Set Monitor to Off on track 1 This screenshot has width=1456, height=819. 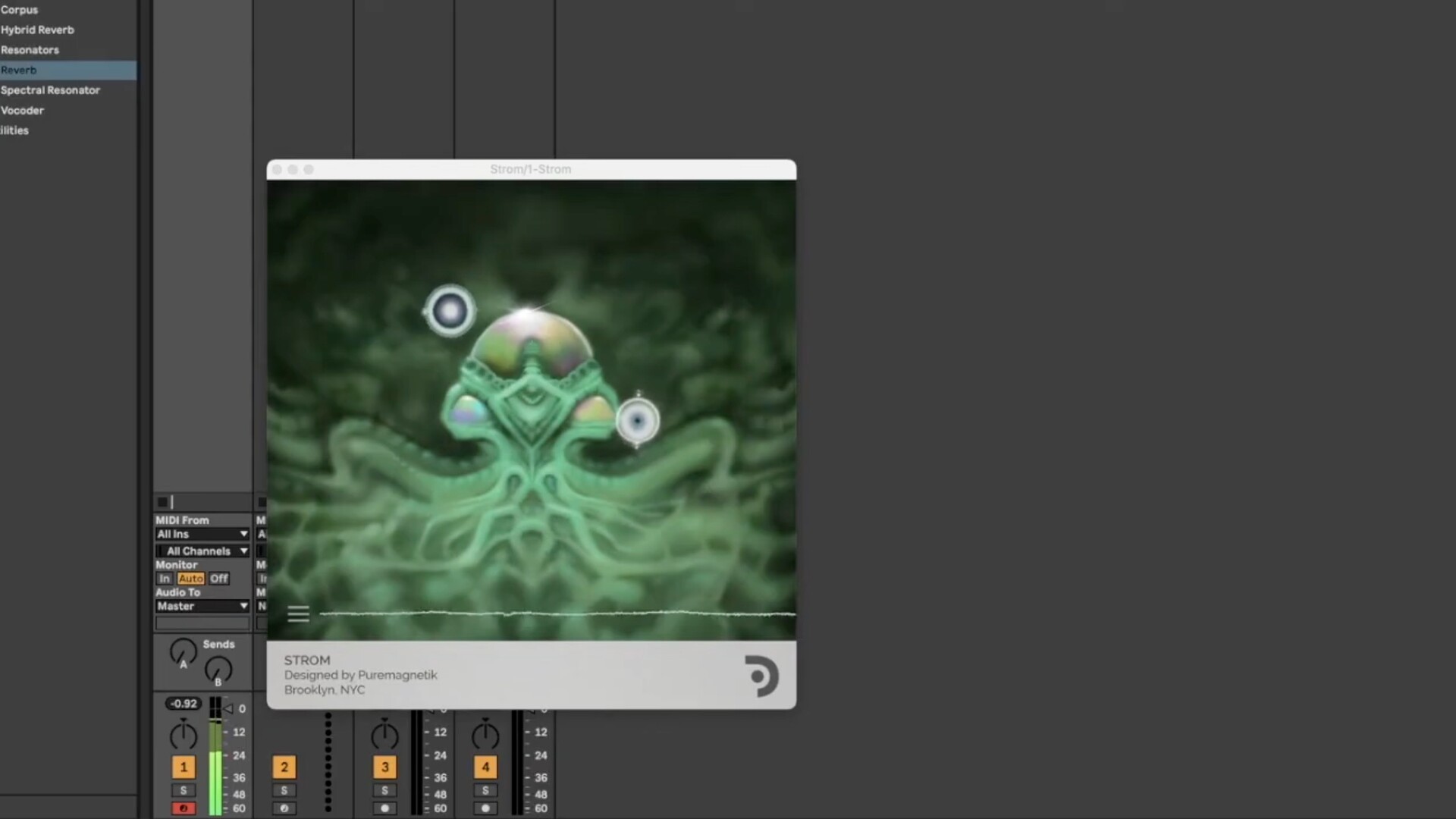[x=219, y=579]
